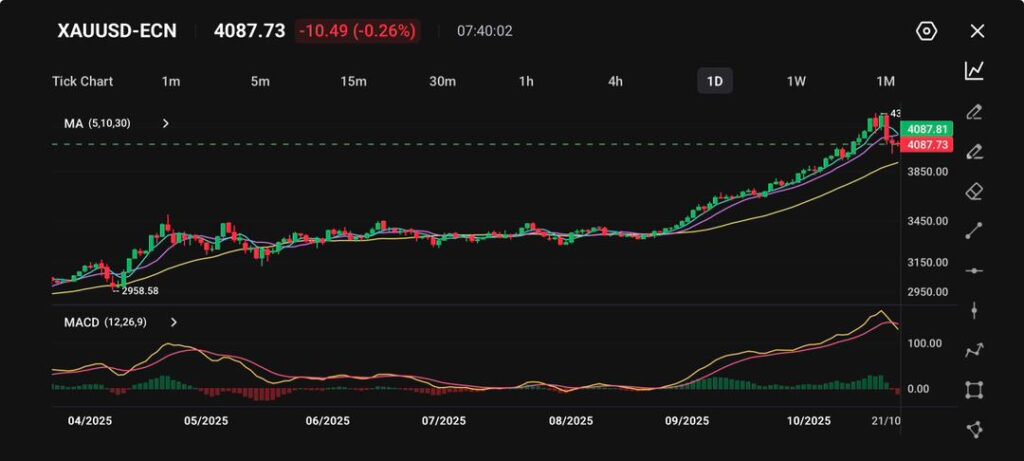This screenshot has height=461, width=1024.
Task: Select the eraser tool
Action: pyautogui.click(x=975, y=191)
